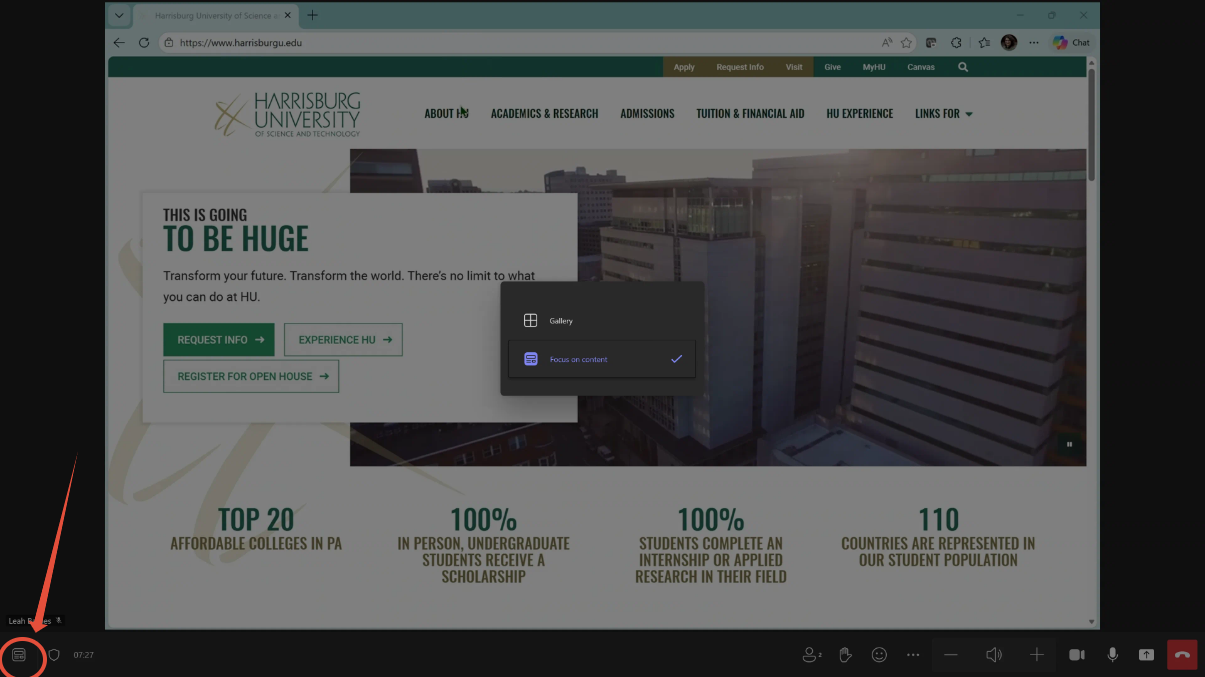The image size is (1205, 677).
Task: Click the favorites list icon in browser toolbar
Action: tap(984, 43)
